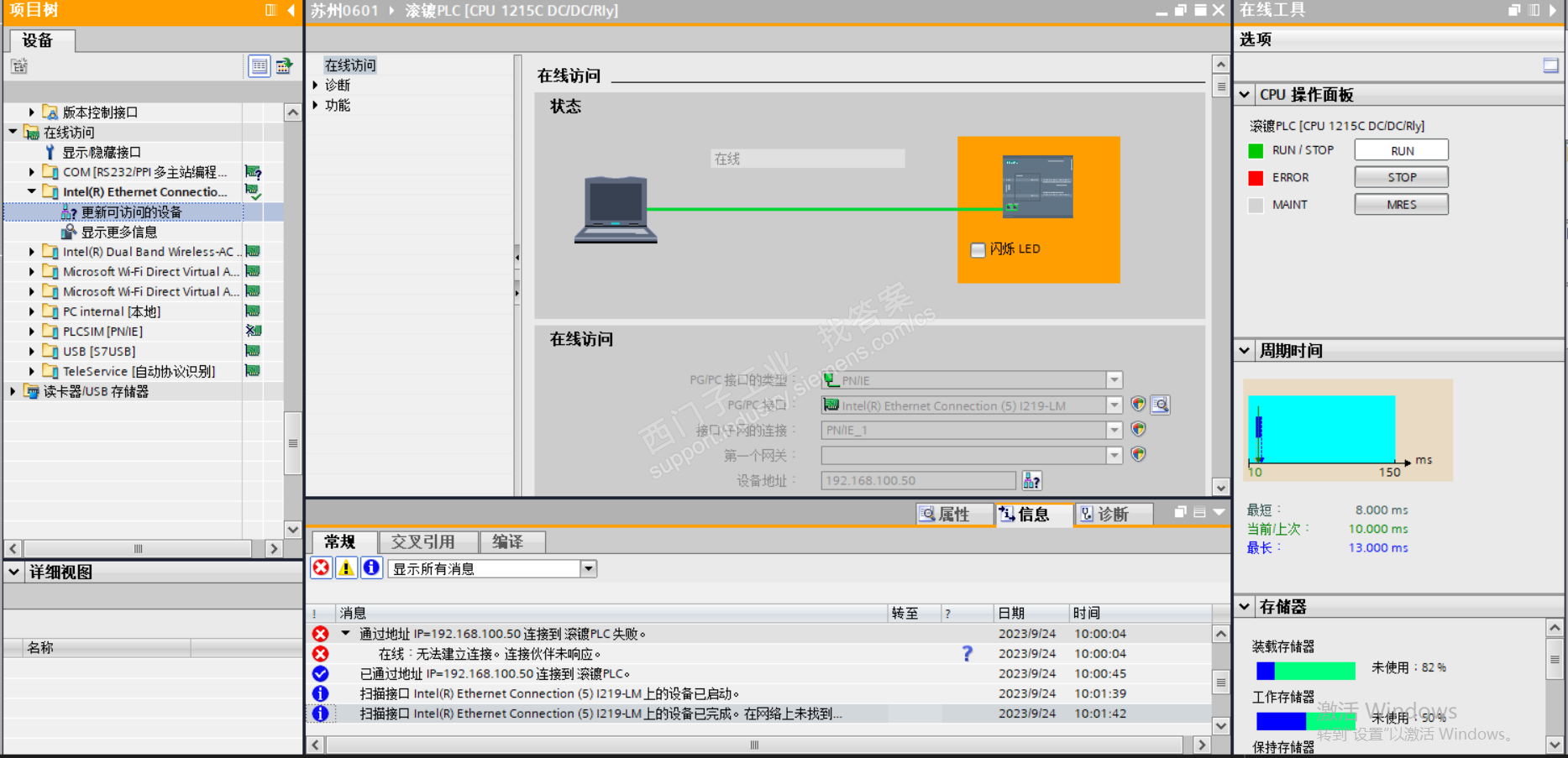Float the inspector window using its header icon
The height and width of the screenshot is (758, 1568).
[1180, 512]
